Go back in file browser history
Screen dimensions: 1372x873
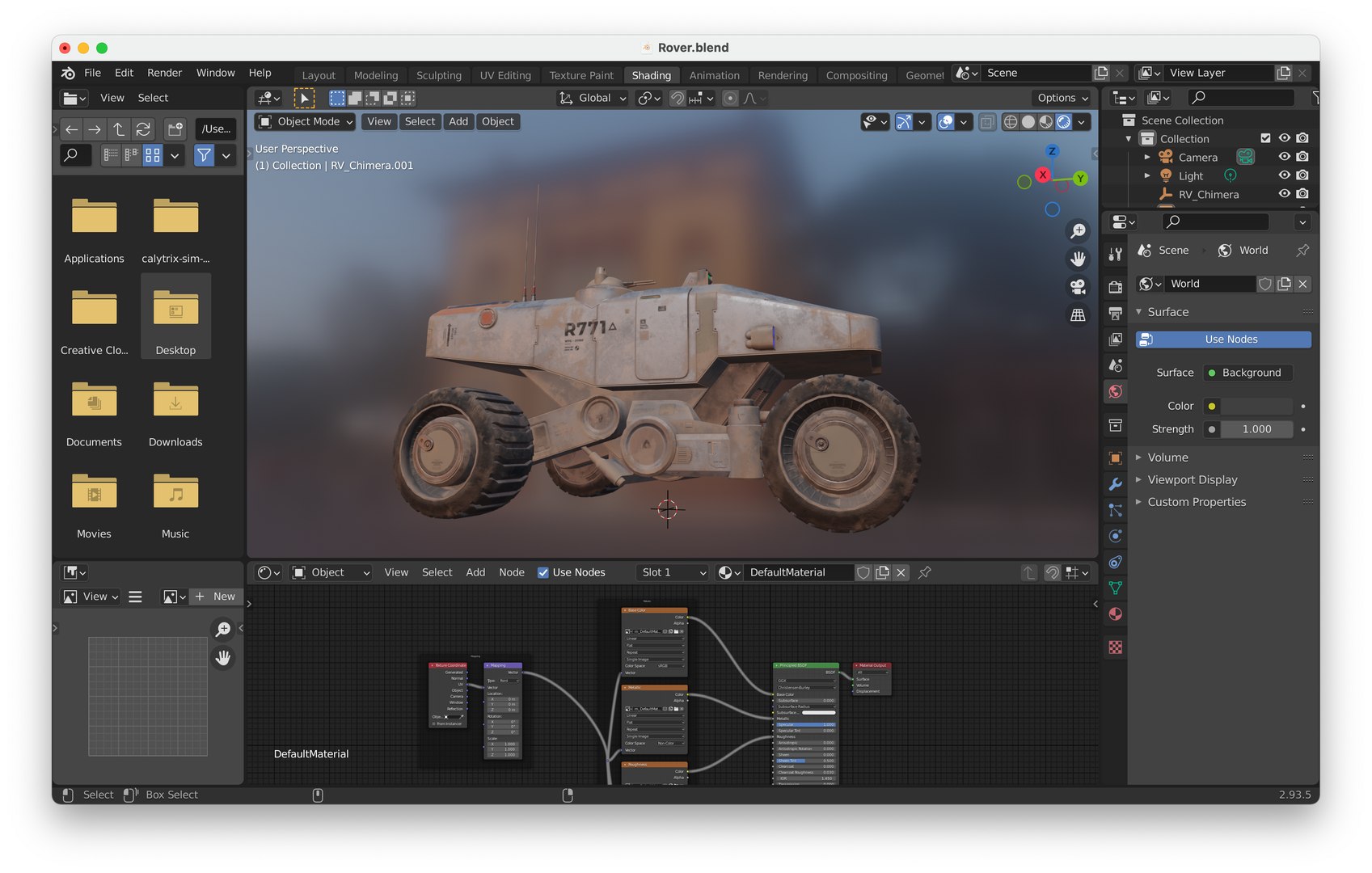tap(72, 129)
